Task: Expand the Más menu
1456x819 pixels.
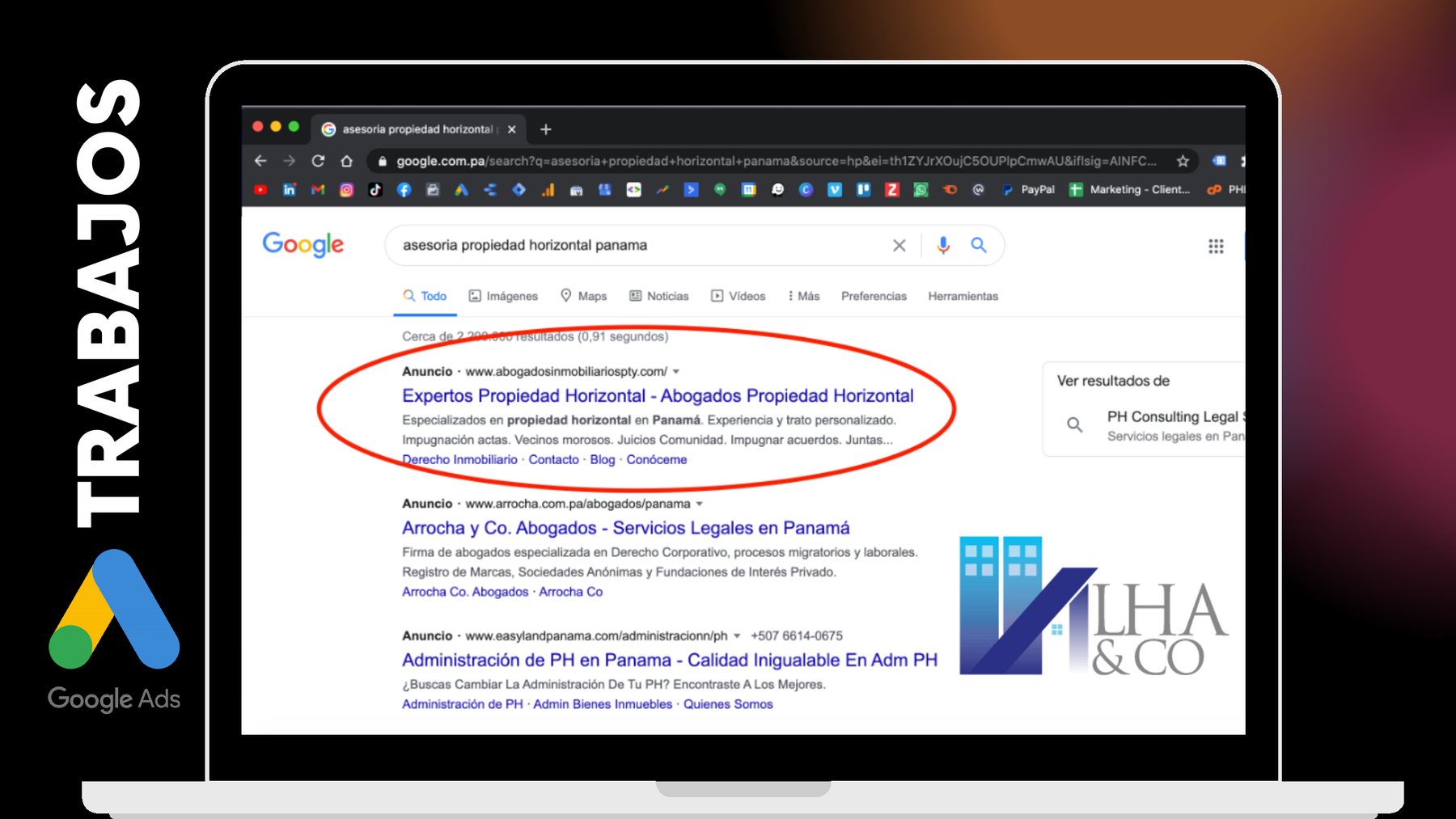Action: (x=804, y=296)
